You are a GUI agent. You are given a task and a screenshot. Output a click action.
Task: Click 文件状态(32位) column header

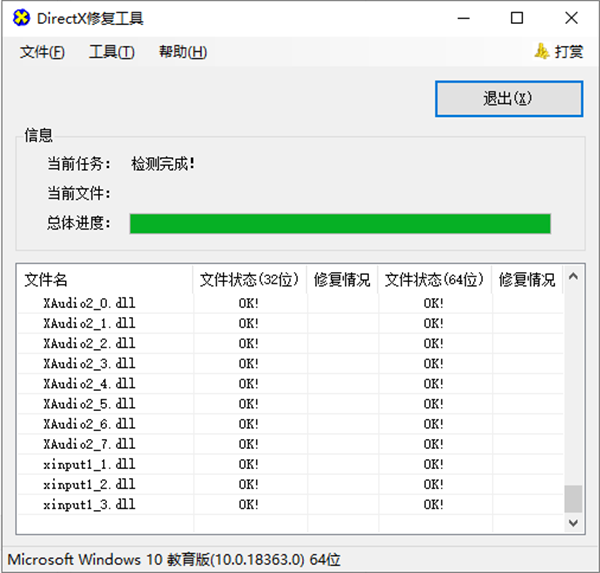(x=249, y=280)
